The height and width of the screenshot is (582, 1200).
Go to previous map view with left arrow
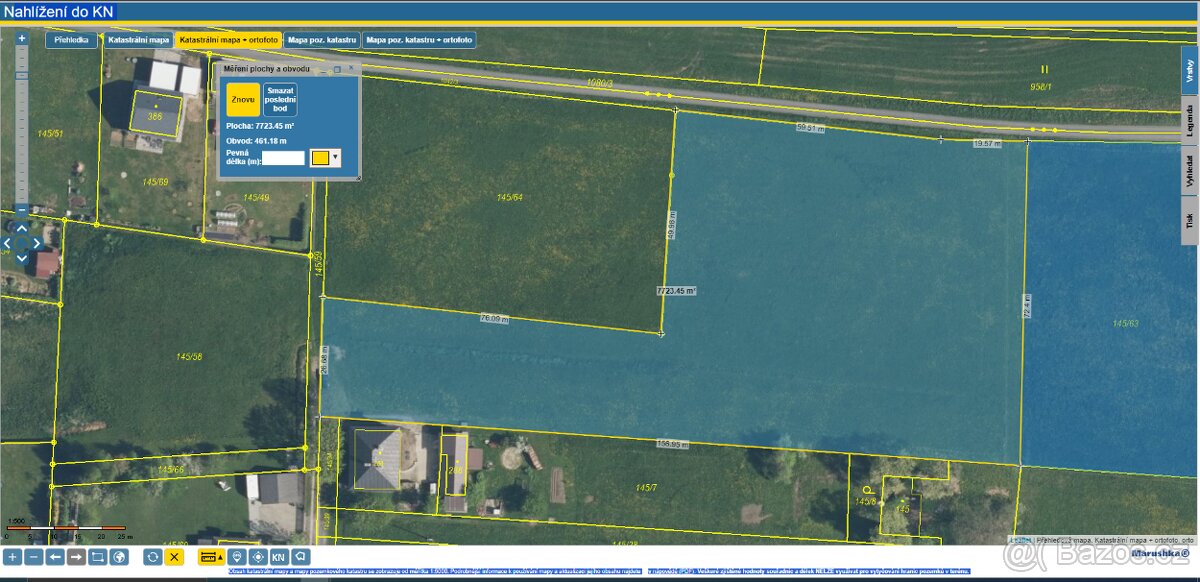click(x=55, y=557)
